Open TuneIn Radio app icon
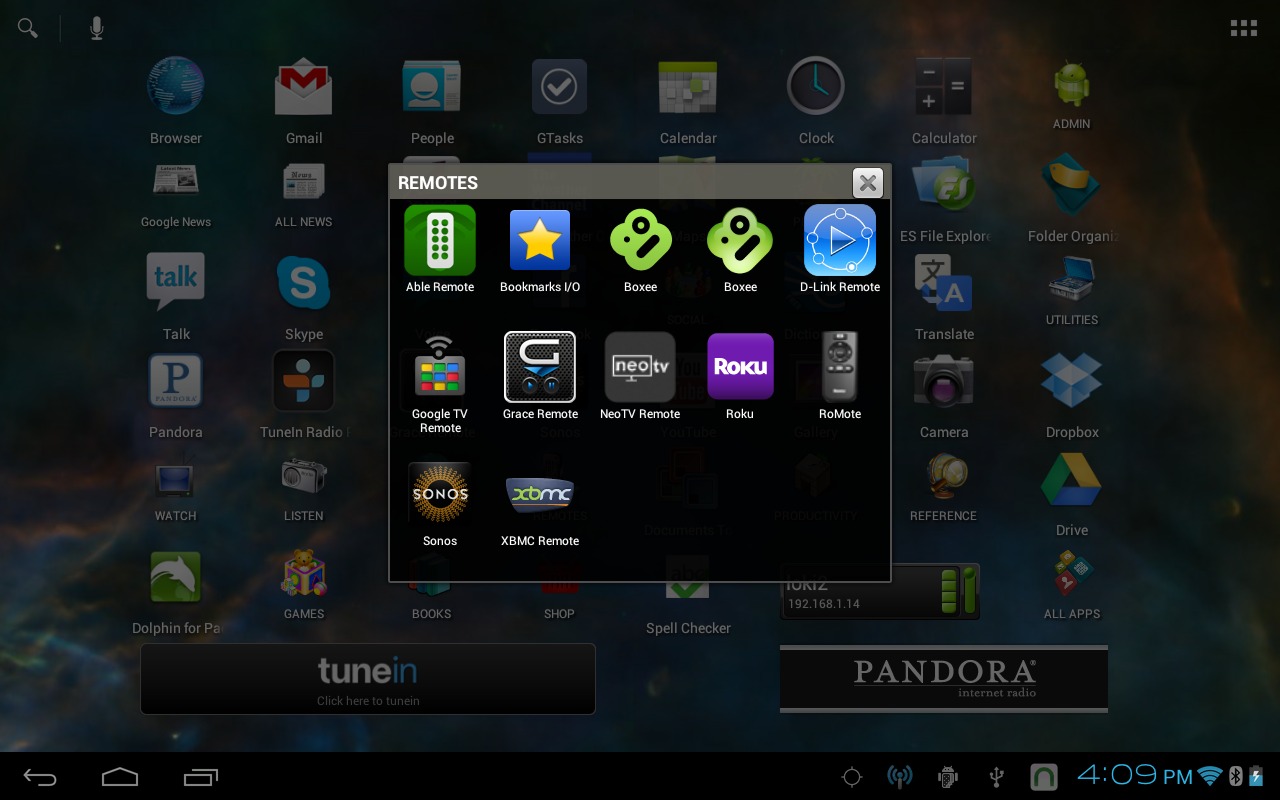Viewport: 1280px width, 800px height. (304, 380)
